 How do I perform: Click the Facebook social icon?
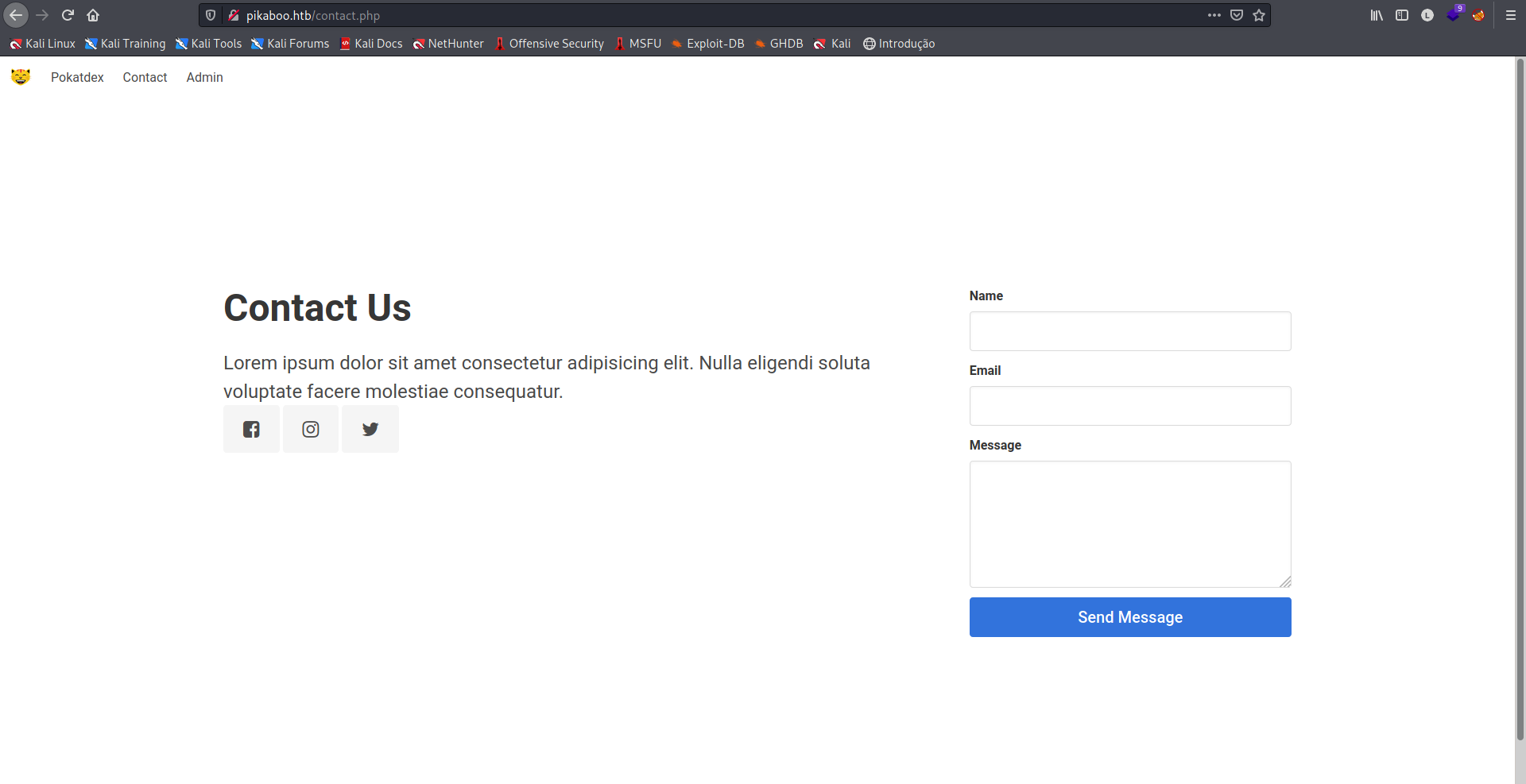(251, 429)
